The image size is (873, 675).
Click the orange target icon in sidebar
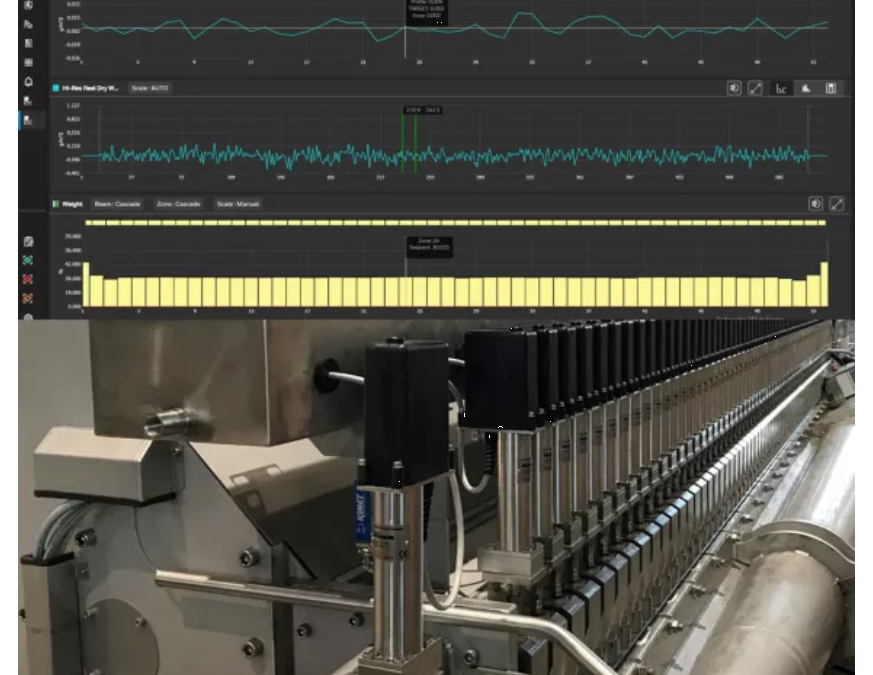coord(28,298)
